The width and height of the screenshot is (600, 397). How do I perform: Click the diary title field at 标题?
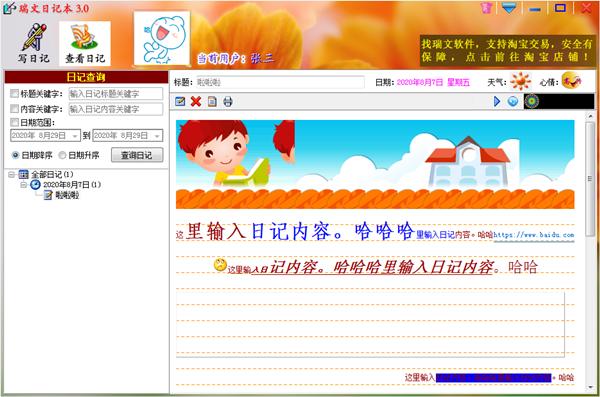pos(280,82)
